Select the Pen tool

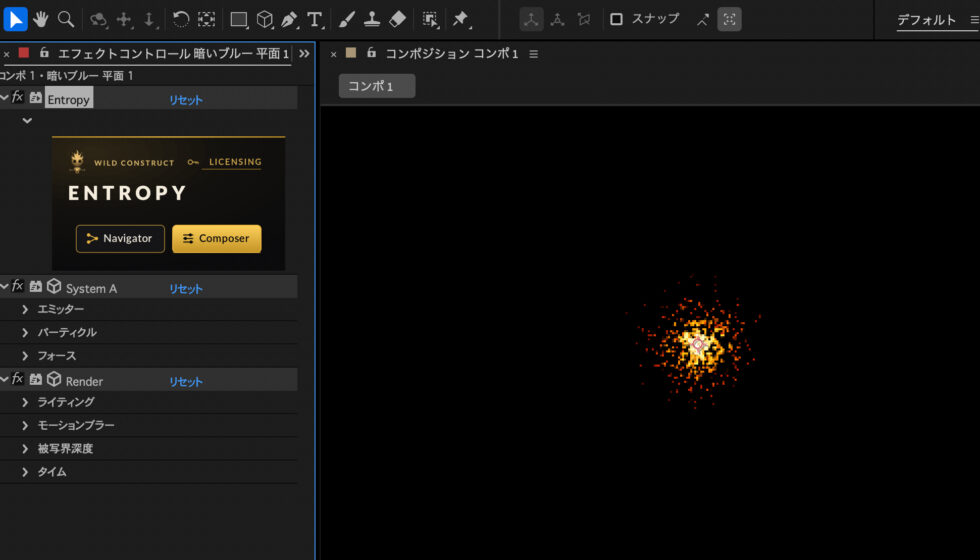point(289,19)
